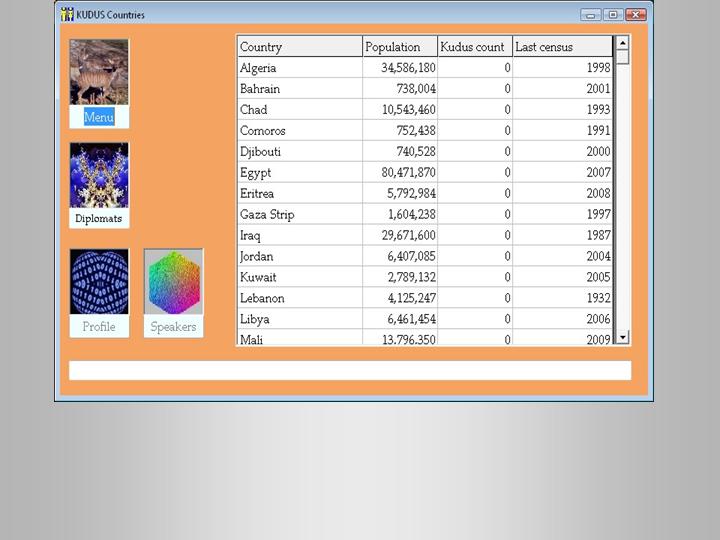The image size is (720, 540).
Task: Select the Algeria row in the table
Action: [x=299, y=68]
